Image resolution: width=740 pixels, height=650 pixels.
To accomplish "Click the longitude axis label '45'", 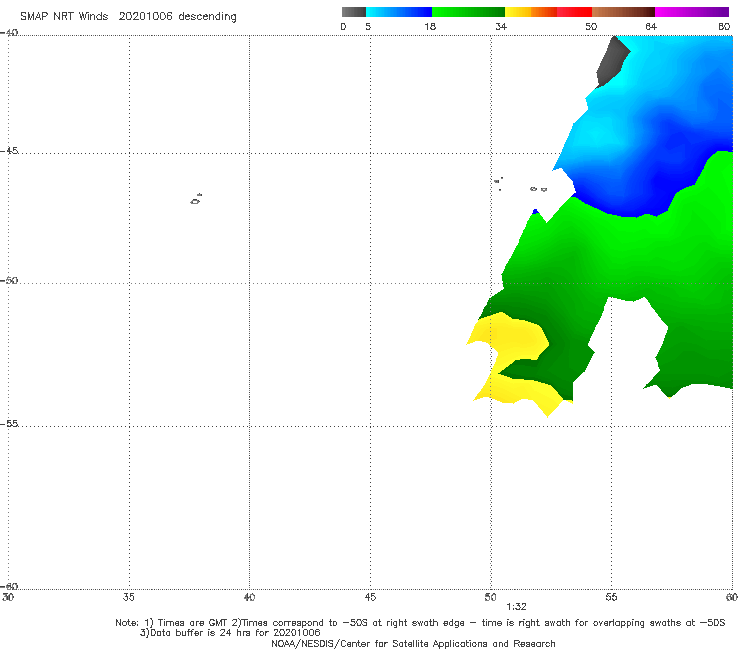I will click(370, 597).
